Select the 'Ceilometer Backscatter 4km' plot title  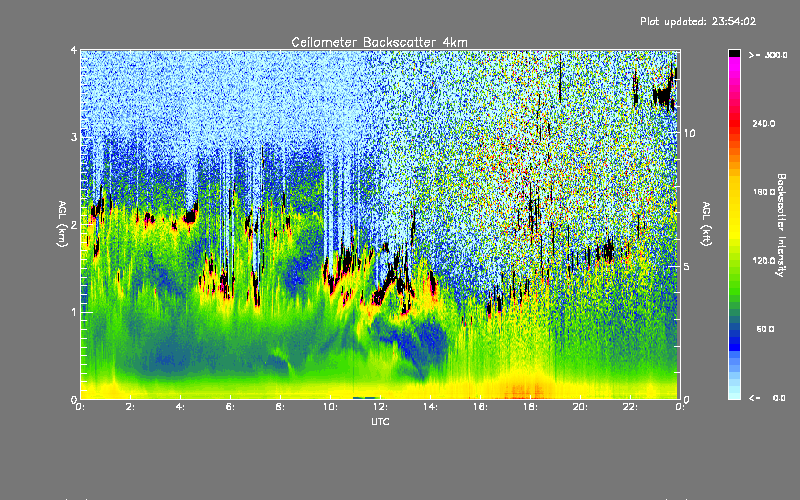[x=379, y=42]
